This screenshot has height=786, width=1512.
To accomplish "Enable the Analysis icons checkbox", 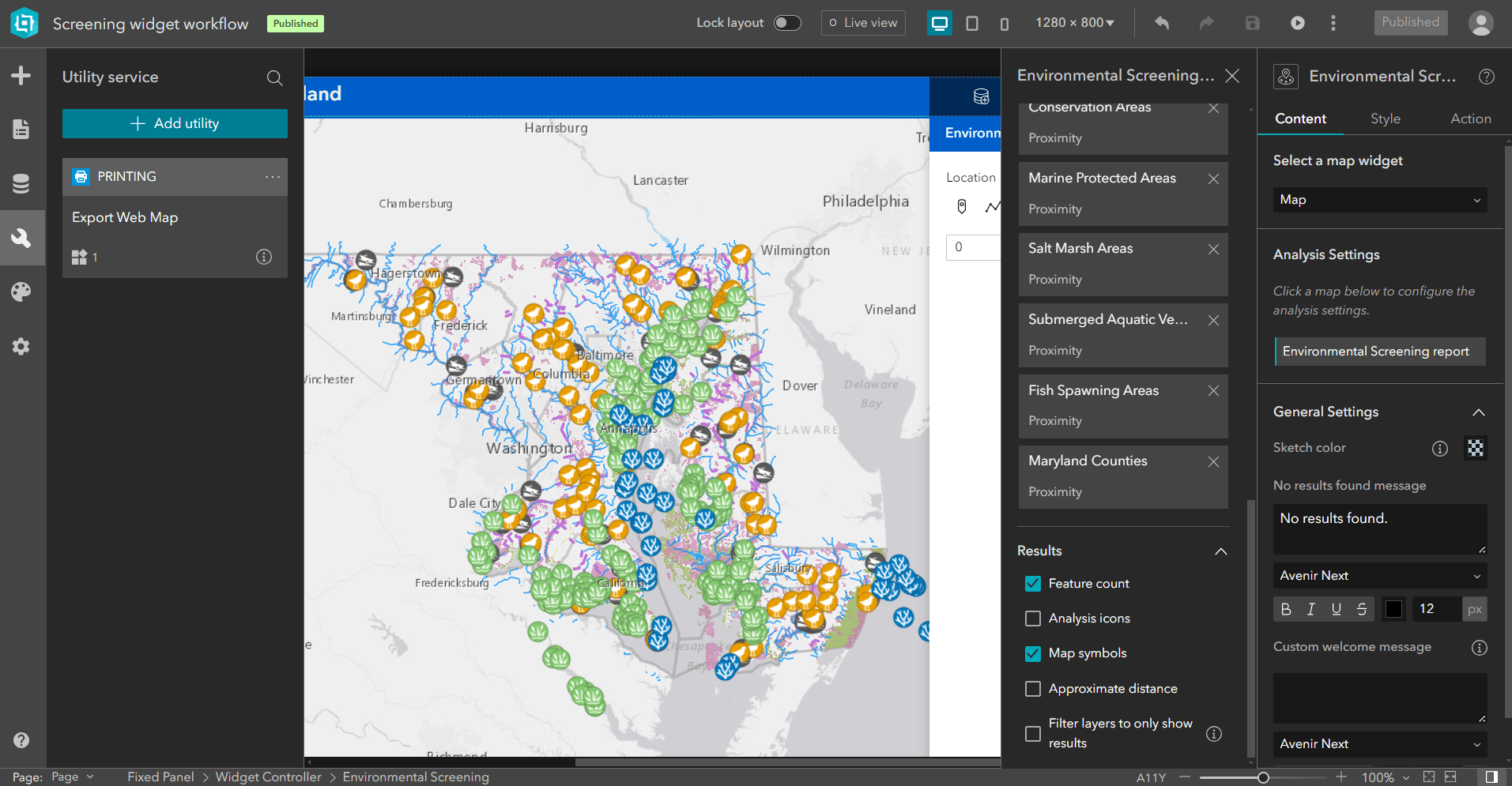I will click(x=1032, y=619).
